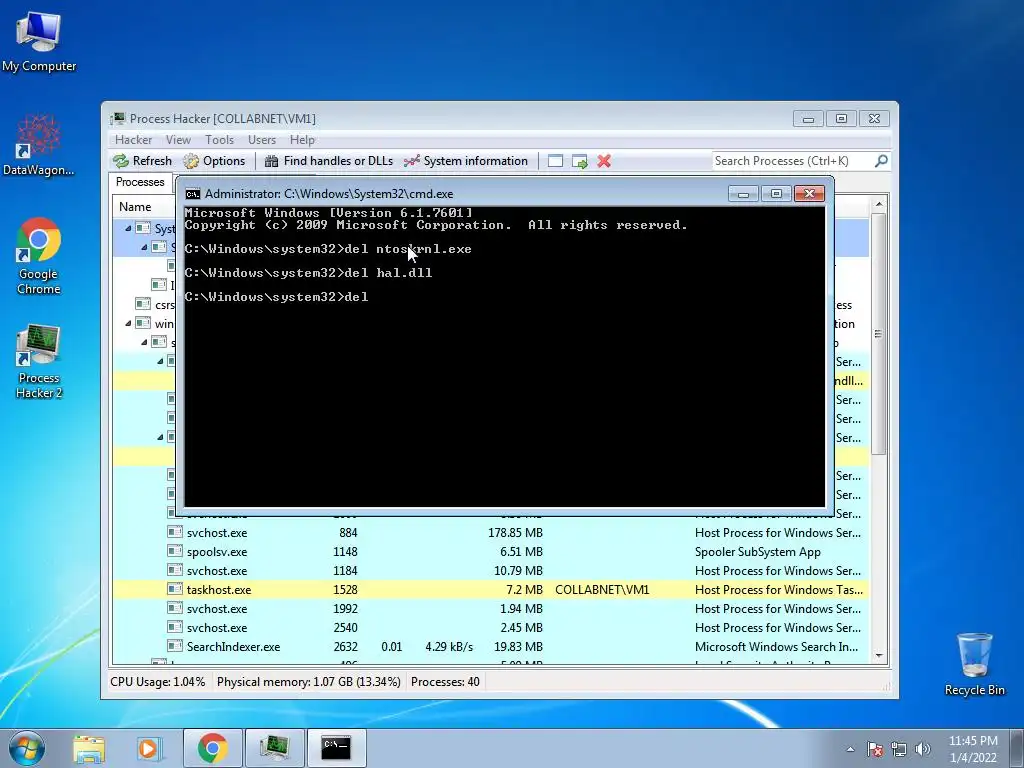Select spoolsv.exe process row
This screenshot has height=768, width=1024.
click(x=490, y=552)
